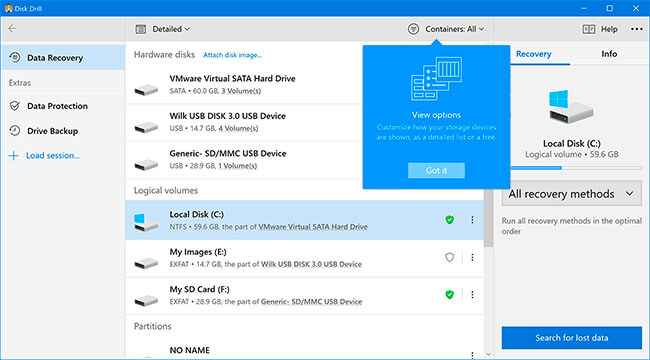Toggle protection shield for My SD Card (F:)
The height and width of the screenshot is (360, 650).
point(449,294)
